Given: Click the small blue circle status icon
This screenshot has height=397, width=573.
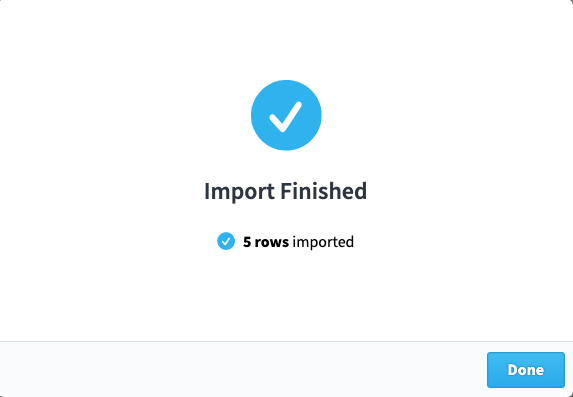Looking at the screenshot, I should coord(226,241).
